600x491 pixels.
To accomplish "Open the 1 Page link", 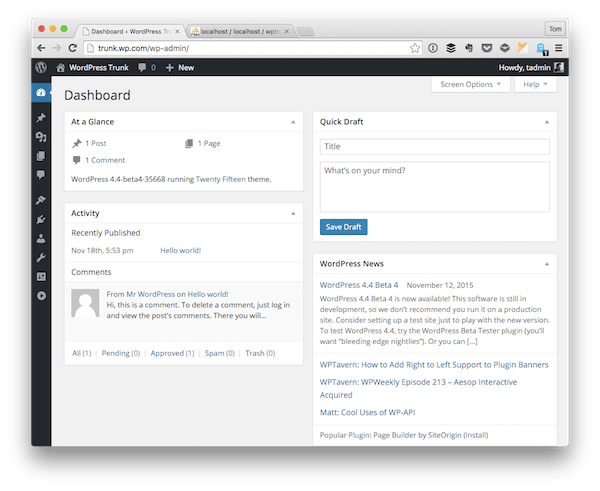I will click(x=209, y=144).
